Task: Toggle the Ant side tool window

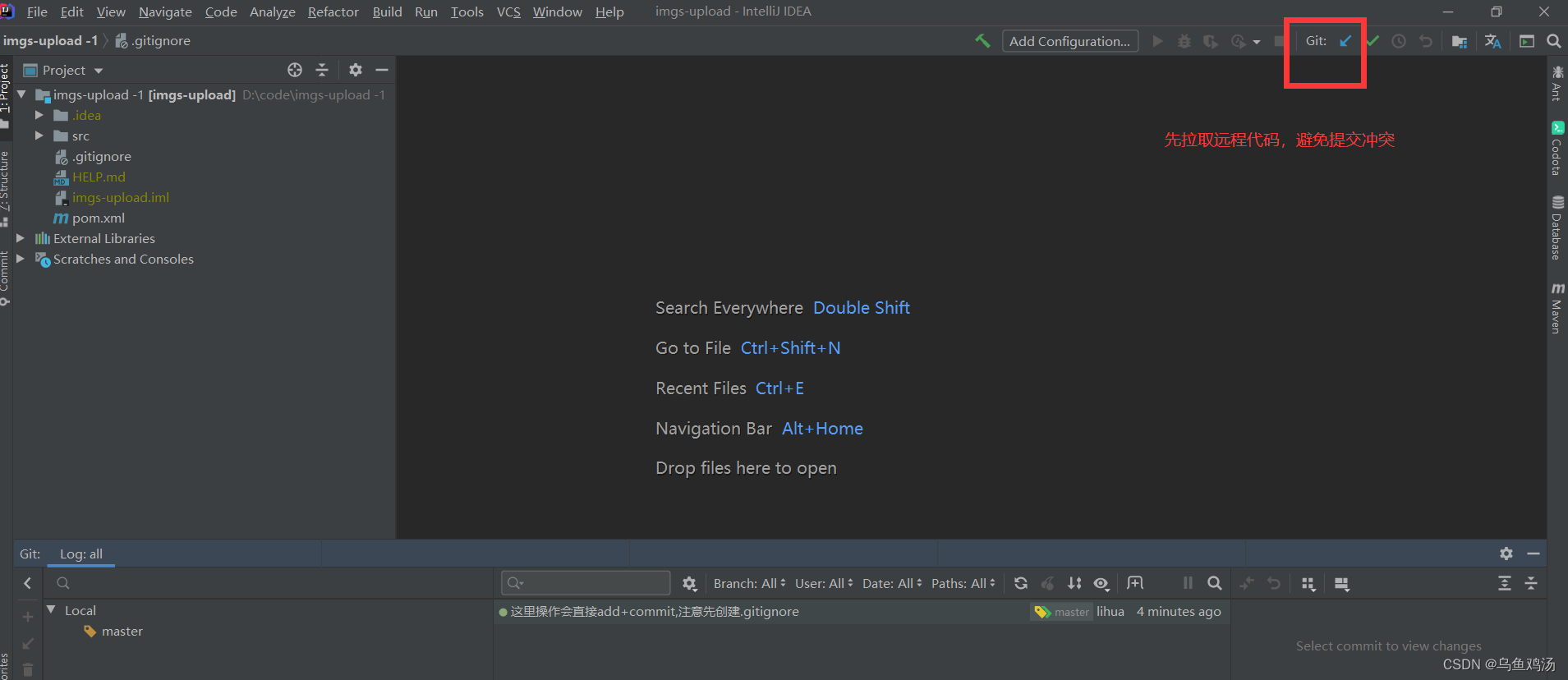Action: (x=1557, y=84)
